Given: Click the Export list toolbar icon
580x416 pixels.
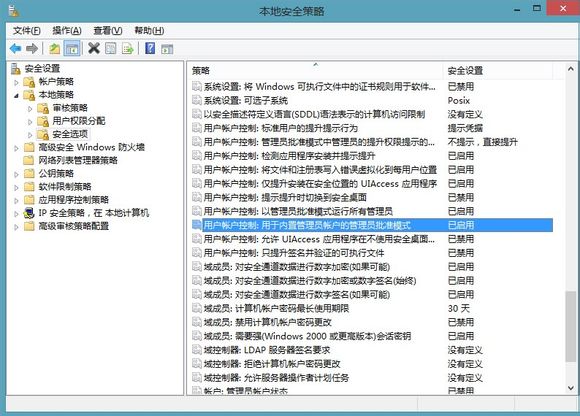Looking at the screenshot, I should [x=128, y=48].
